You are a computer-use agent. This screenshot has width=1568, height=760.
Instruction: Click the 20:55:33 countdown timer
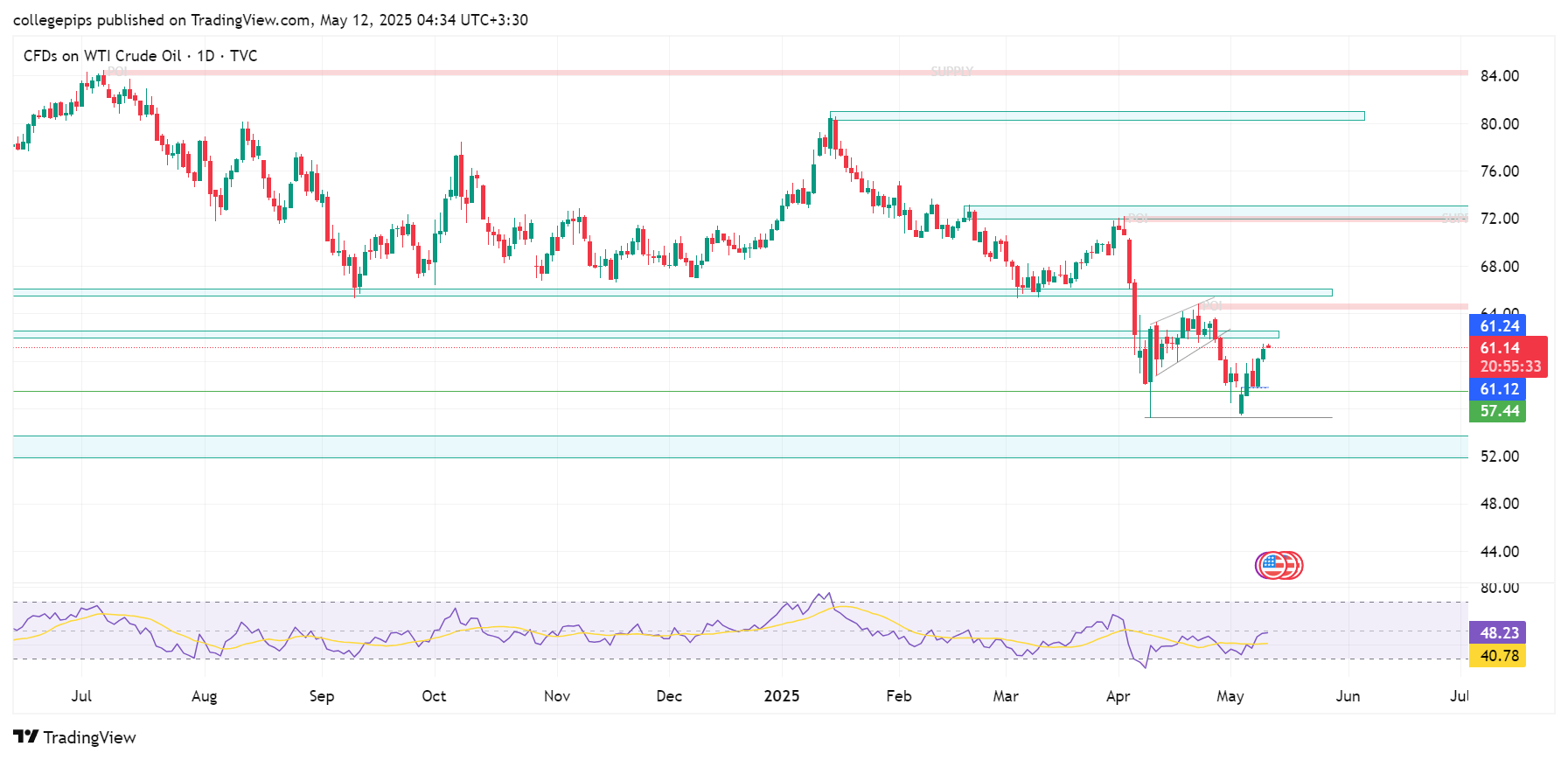coord(1509,367)
